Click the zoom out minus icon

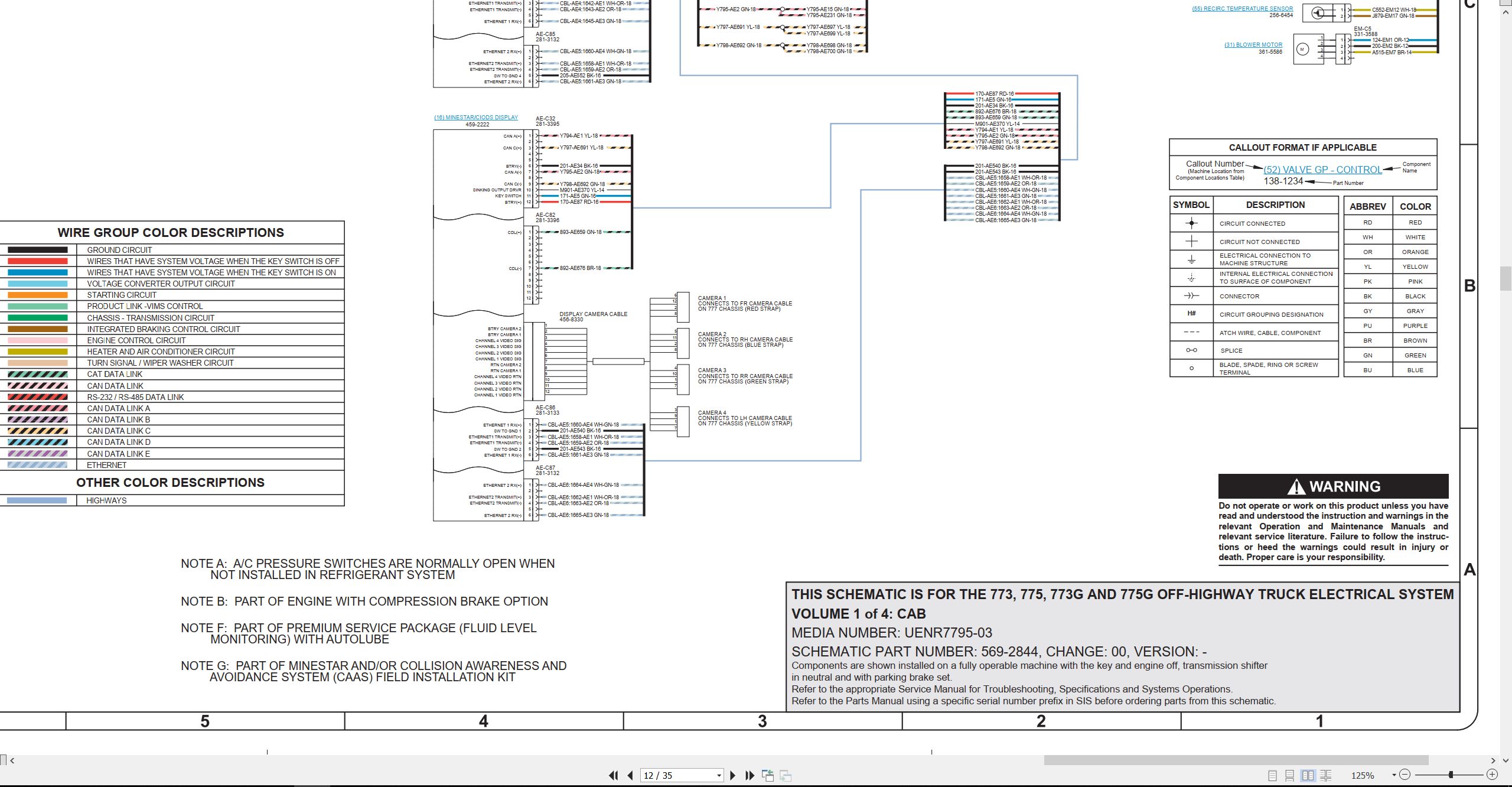(1405, 775)
